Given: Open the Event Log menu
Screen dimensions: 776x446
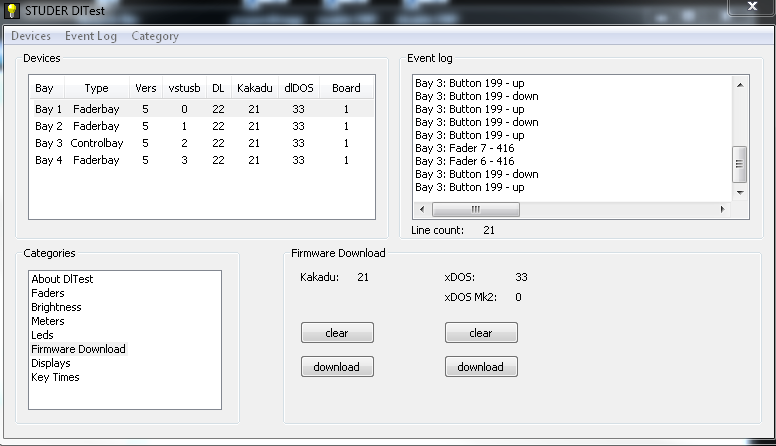Looking at the screenshot, I should pos(91,36).
